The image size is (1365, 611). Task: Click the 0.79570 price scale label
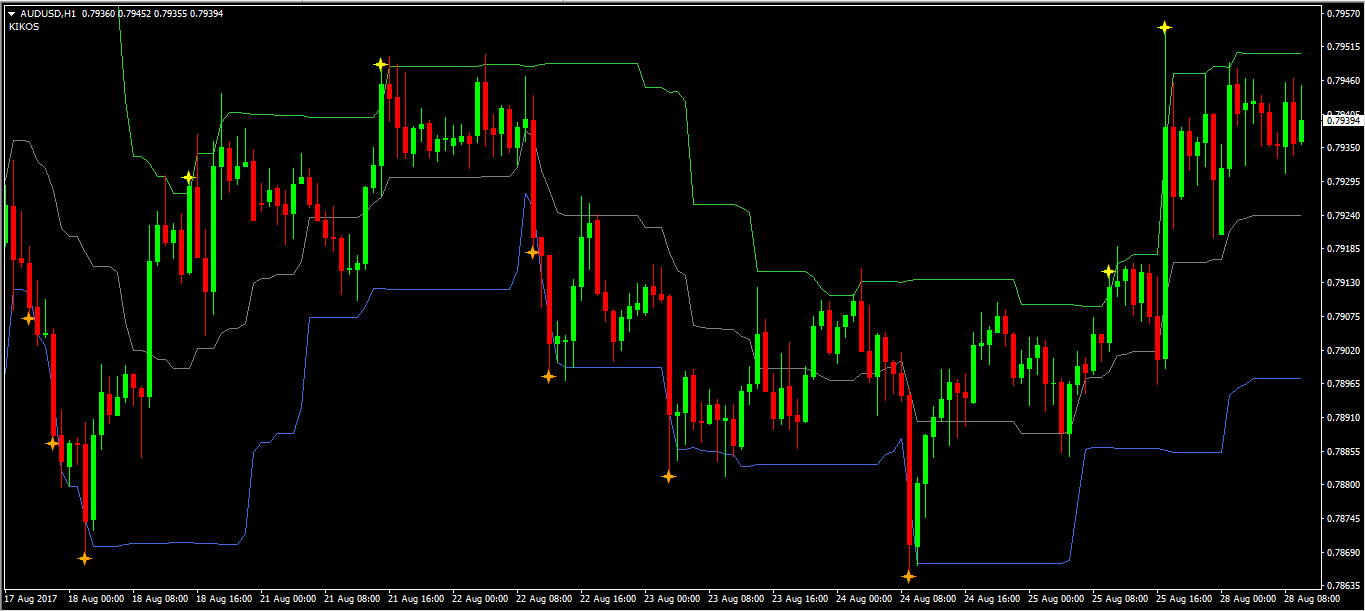point(1342,14)
